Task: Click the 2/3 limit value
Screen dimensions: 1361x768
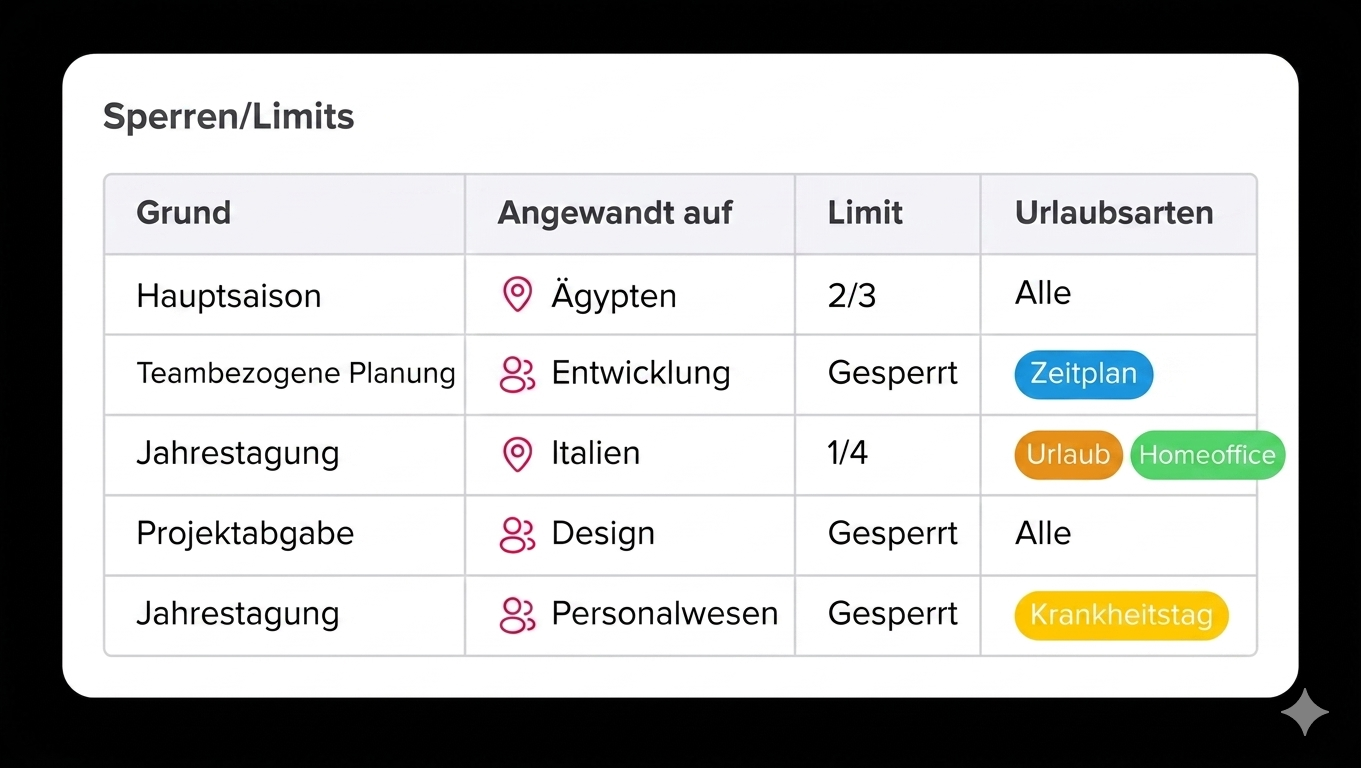Action: coord(852,296)
